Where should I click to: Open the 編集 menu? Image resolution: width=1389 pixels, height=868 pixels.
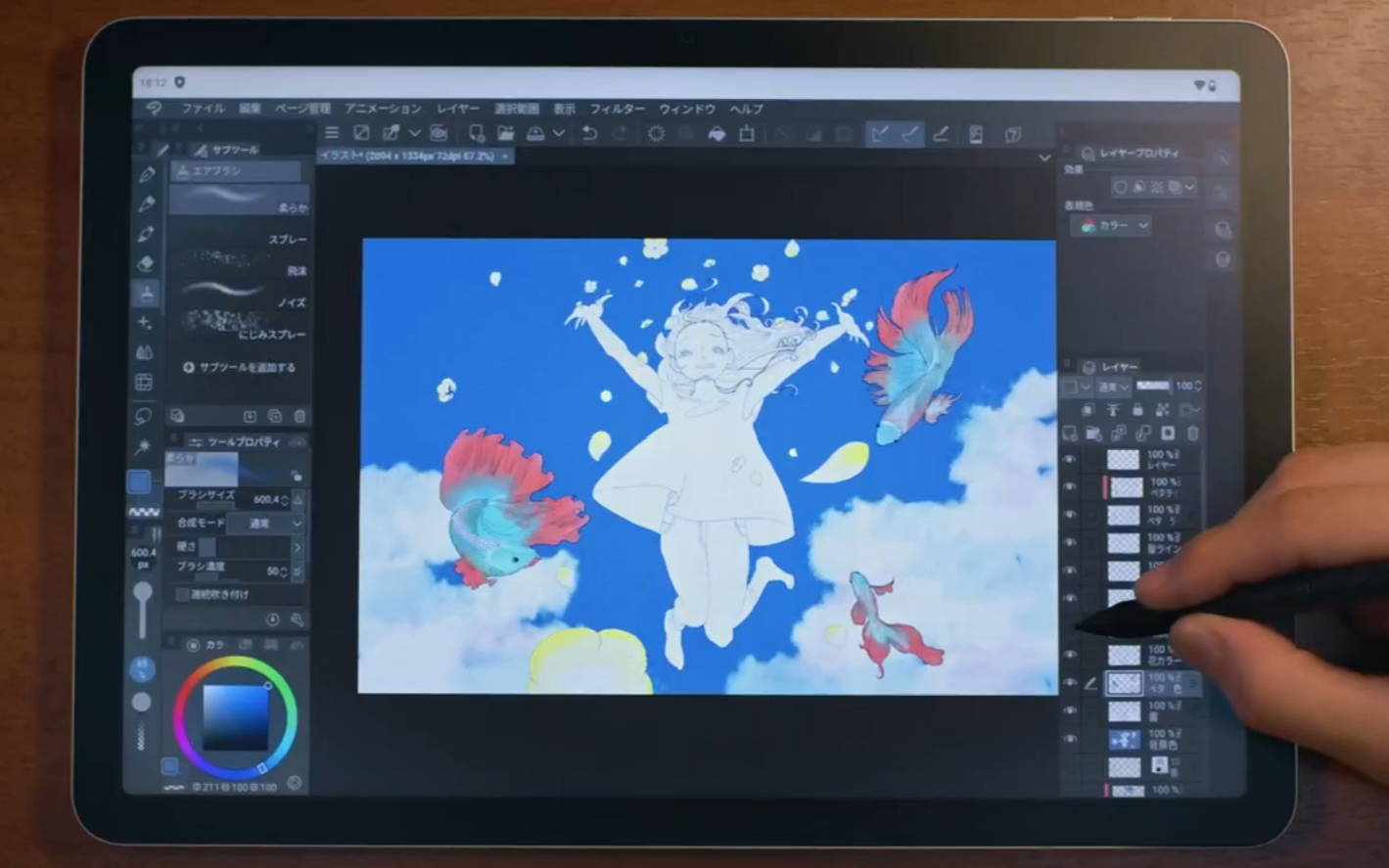coord(251,109)
